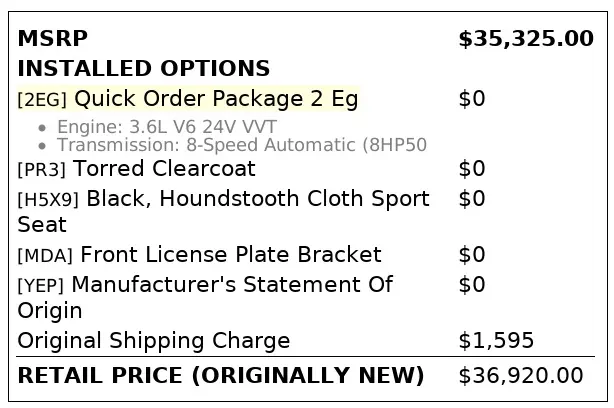Click the INSTALLED OPTIONS heading
The height and width of the screenshot is (408, 614).
pyautogui.click(x=144, y=69)
